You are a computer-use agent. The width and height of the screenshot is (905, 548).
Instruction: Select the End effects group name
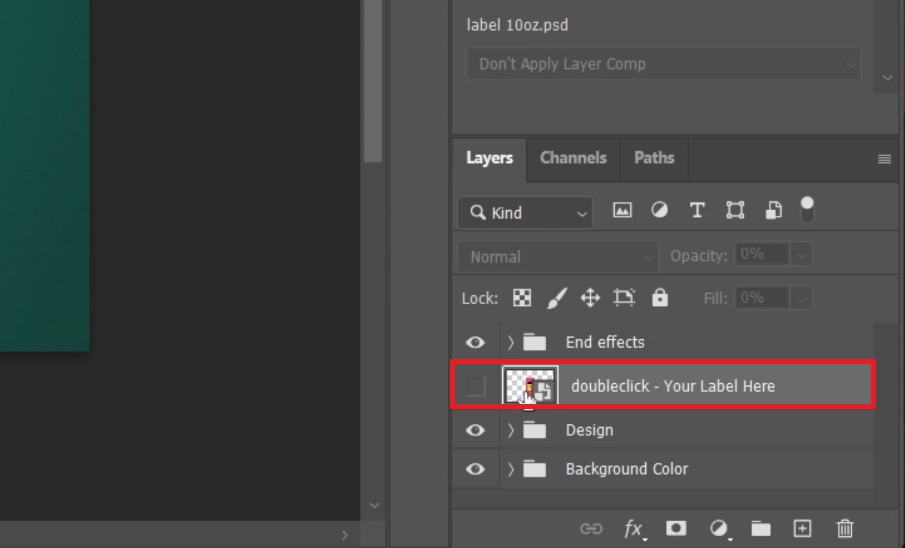(x=605, y=342)
